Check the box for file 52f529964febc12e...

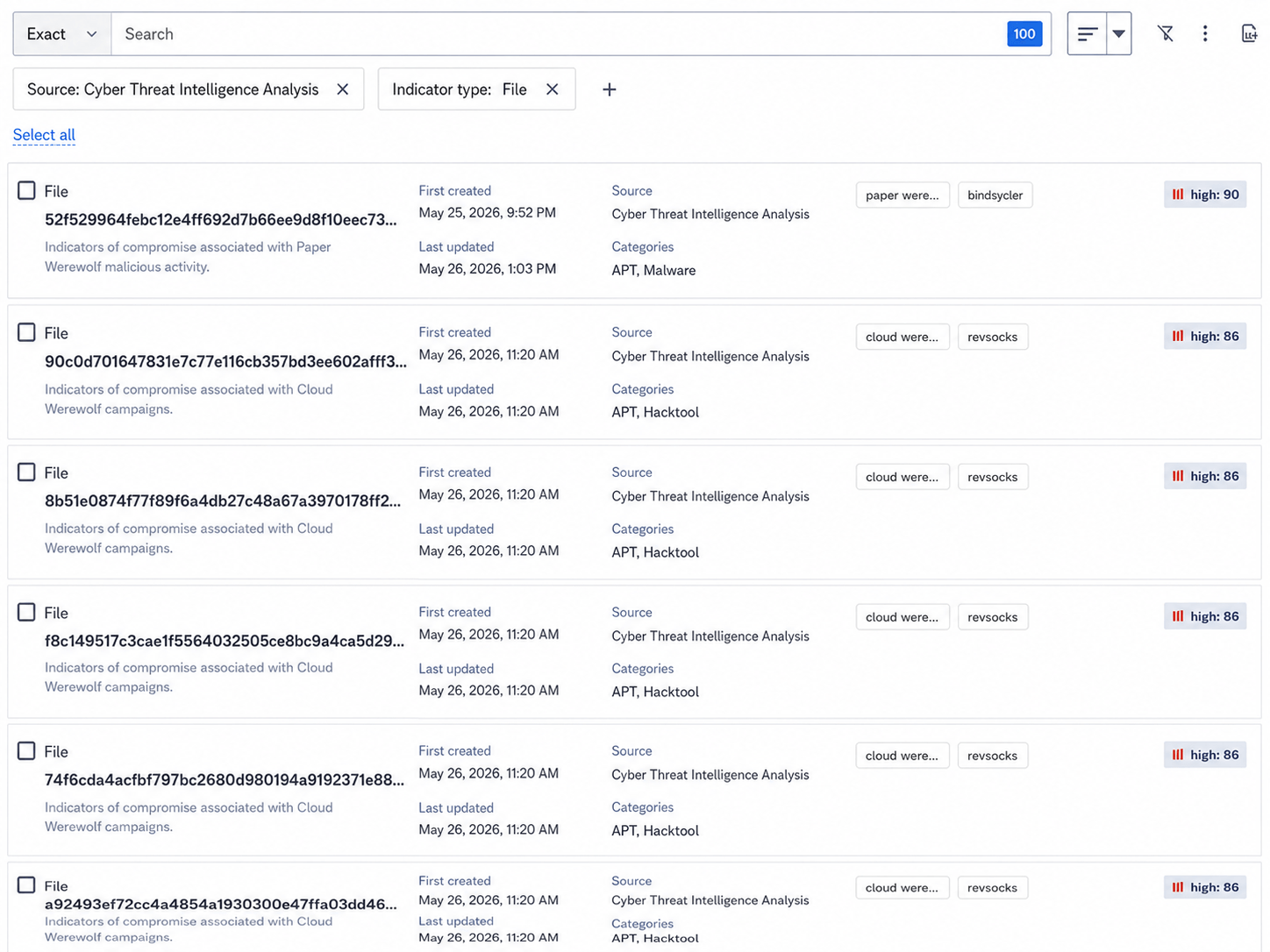[27, 191]
